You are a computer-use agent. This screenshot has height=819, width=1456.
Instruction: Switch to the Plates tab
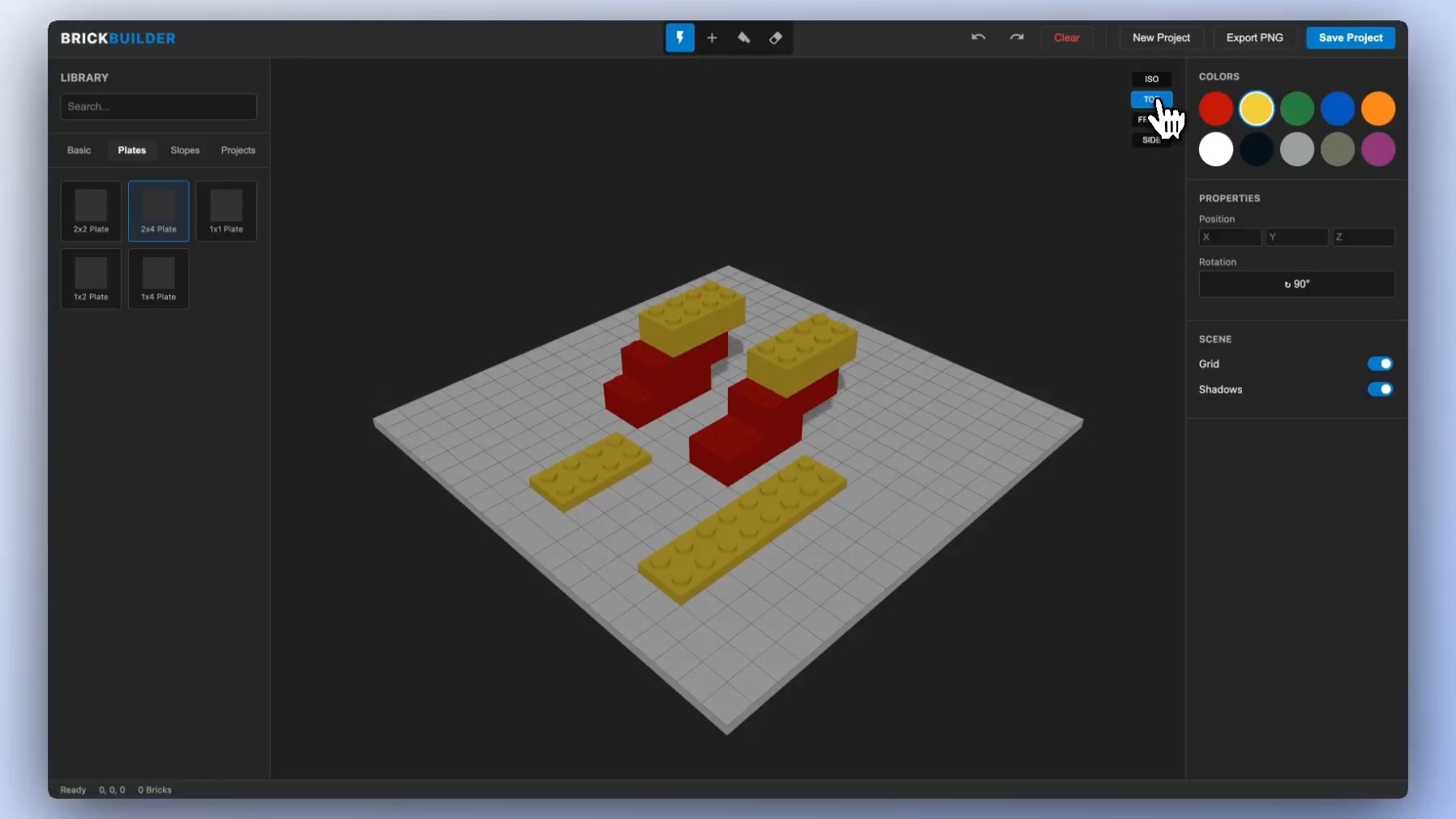[132, 151]
